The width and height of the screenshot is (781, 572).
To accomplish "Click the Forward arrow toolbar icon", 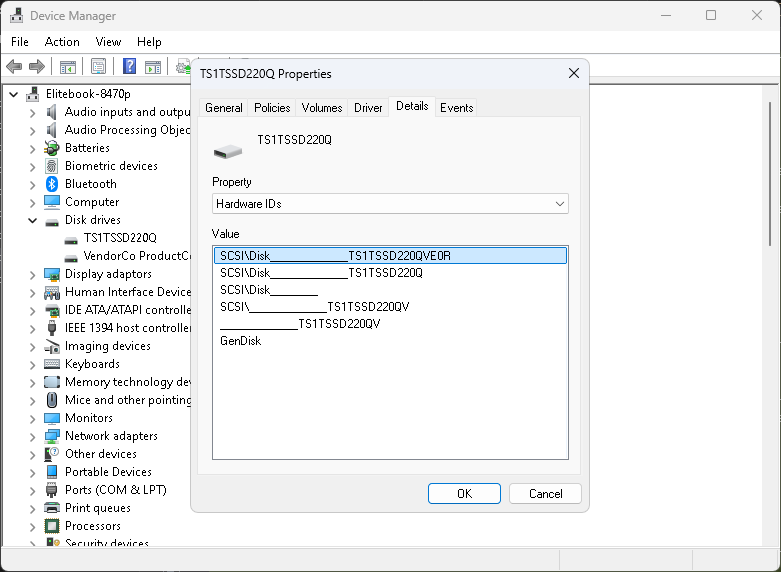I will pos(37,66).
